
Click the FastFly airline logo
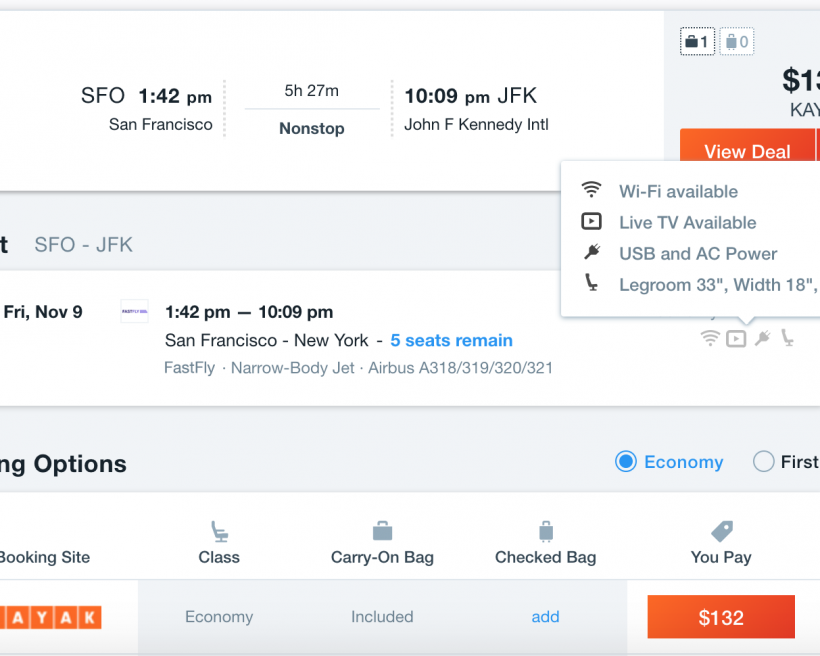[134, 311]
